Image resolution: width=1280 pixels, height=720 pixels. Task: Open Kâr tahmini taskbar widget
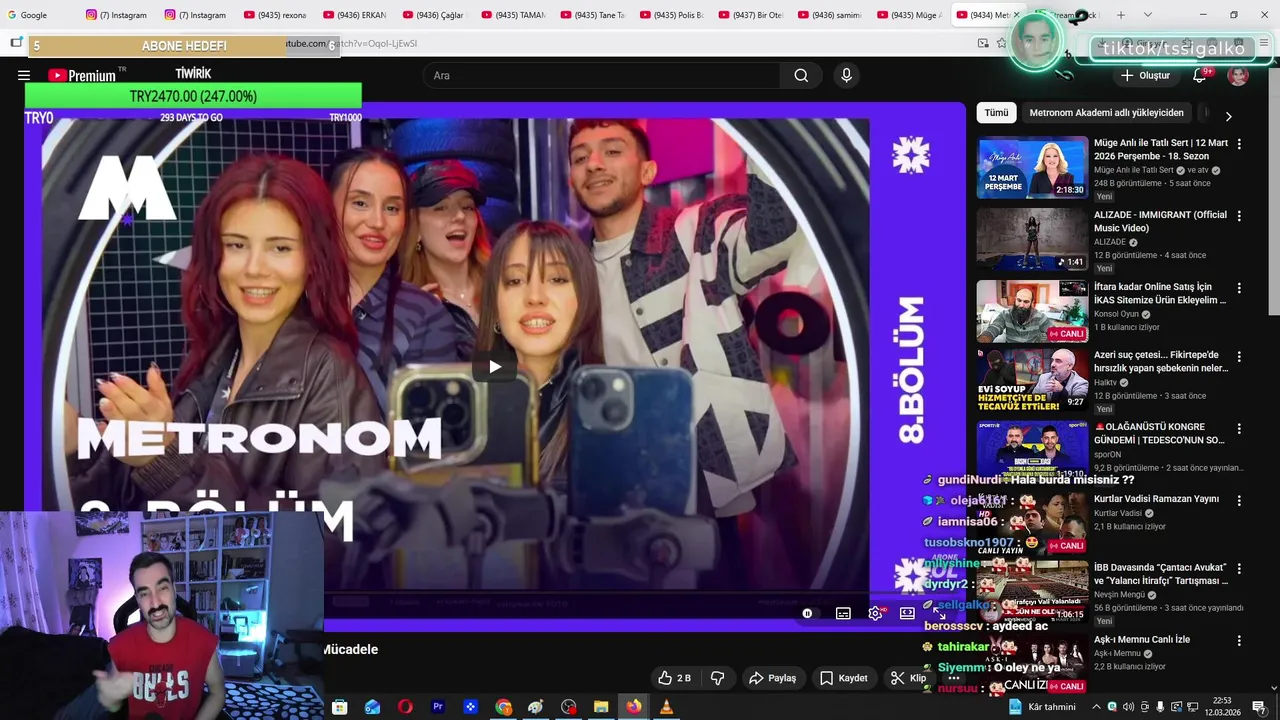pos(1041,707)
